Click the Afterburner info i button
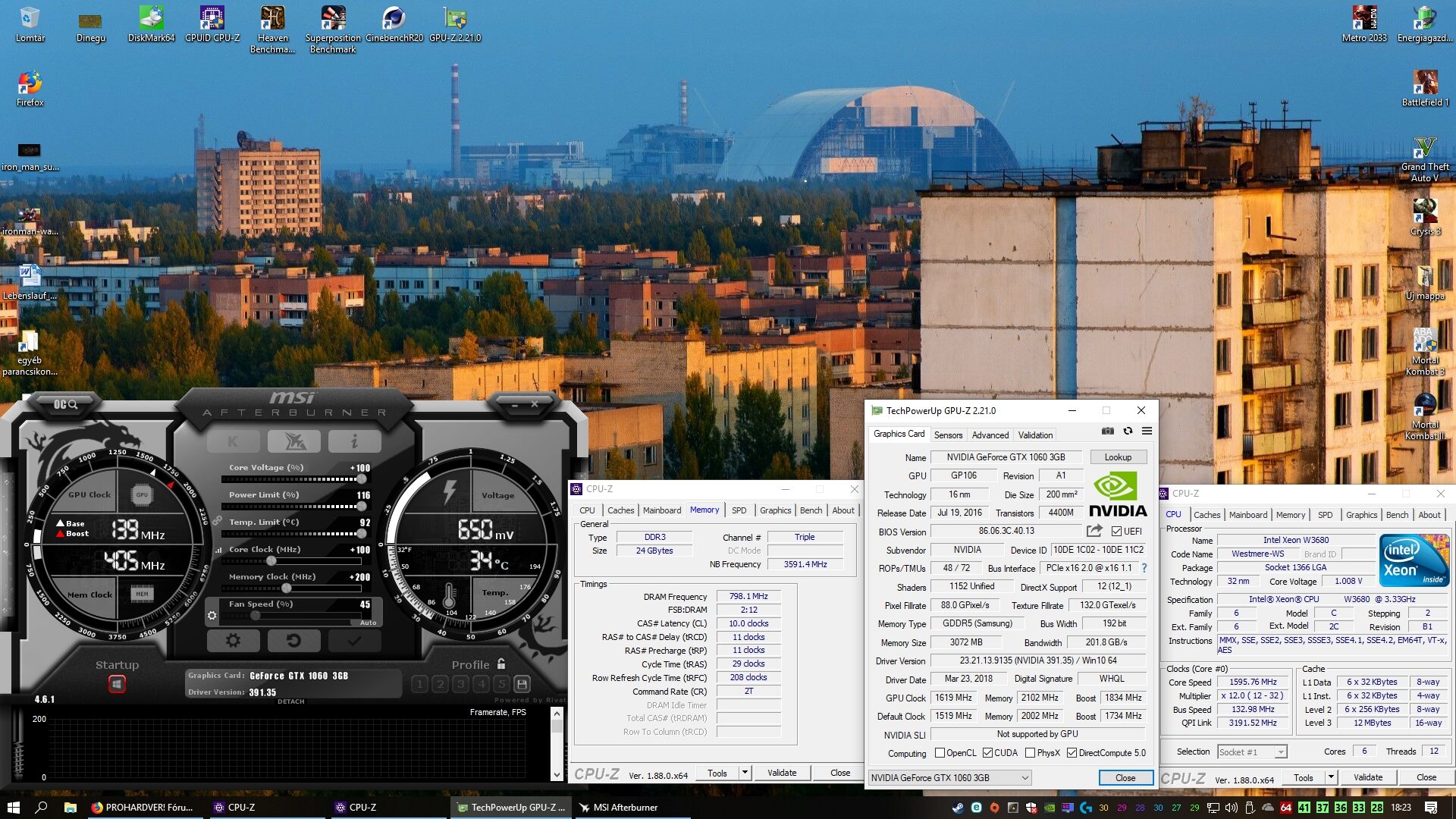This screenshot has width=1456, height=819. (x=354, y=441)
